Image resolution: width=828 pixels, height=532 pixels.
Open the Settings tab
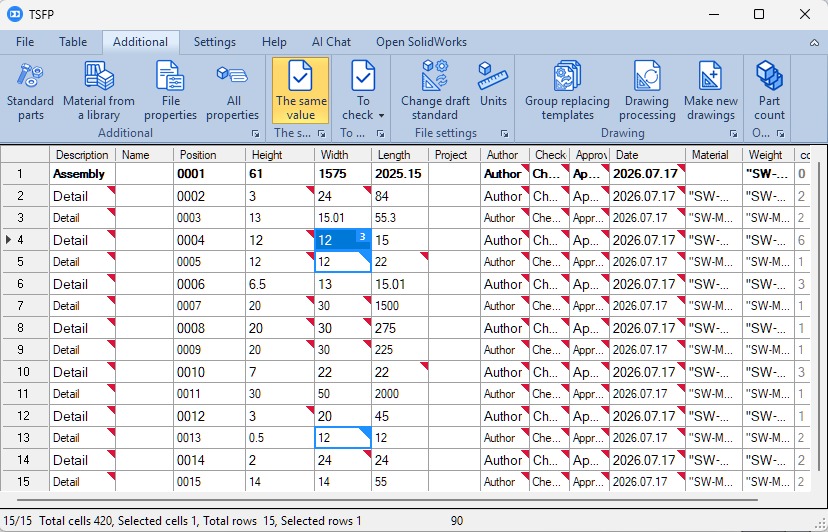coord(214,42)
